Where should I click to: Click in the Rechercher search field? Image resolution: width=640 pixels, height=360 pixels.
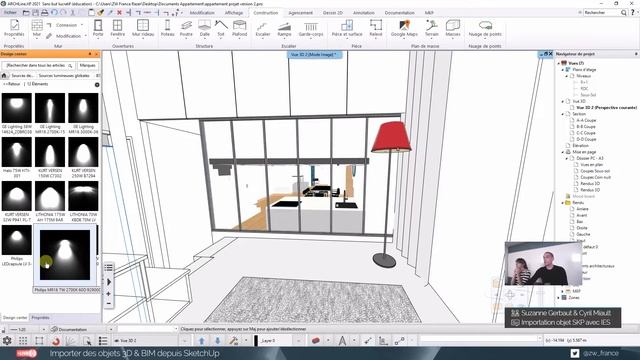[x=602, y=13]
